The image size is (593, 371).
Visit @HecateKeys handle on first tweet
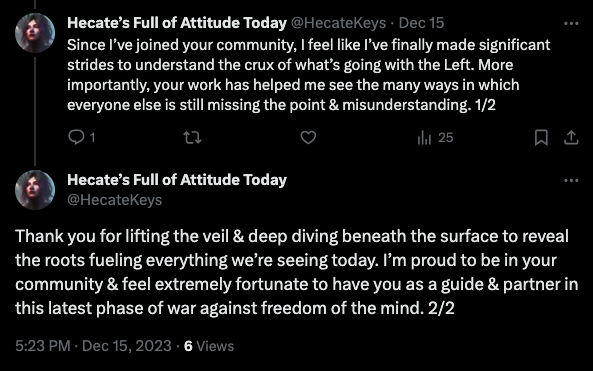[338, 23]
